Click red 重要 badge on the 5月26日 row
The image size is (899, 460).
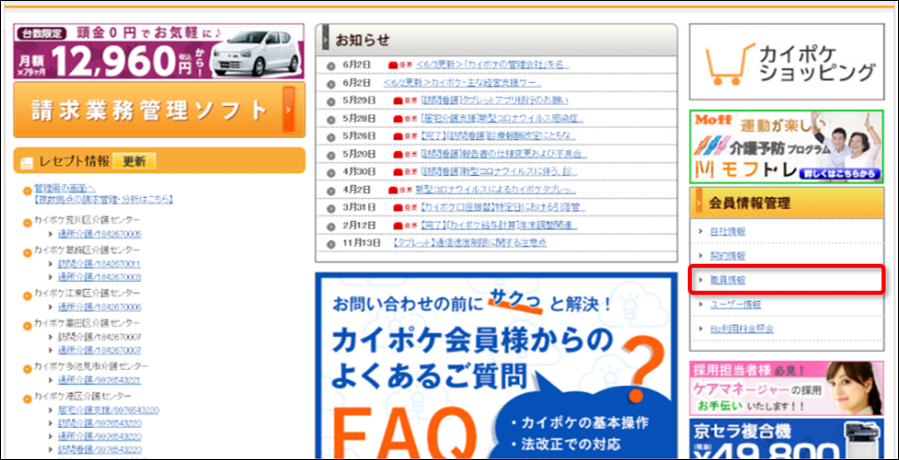pos(405,137)
